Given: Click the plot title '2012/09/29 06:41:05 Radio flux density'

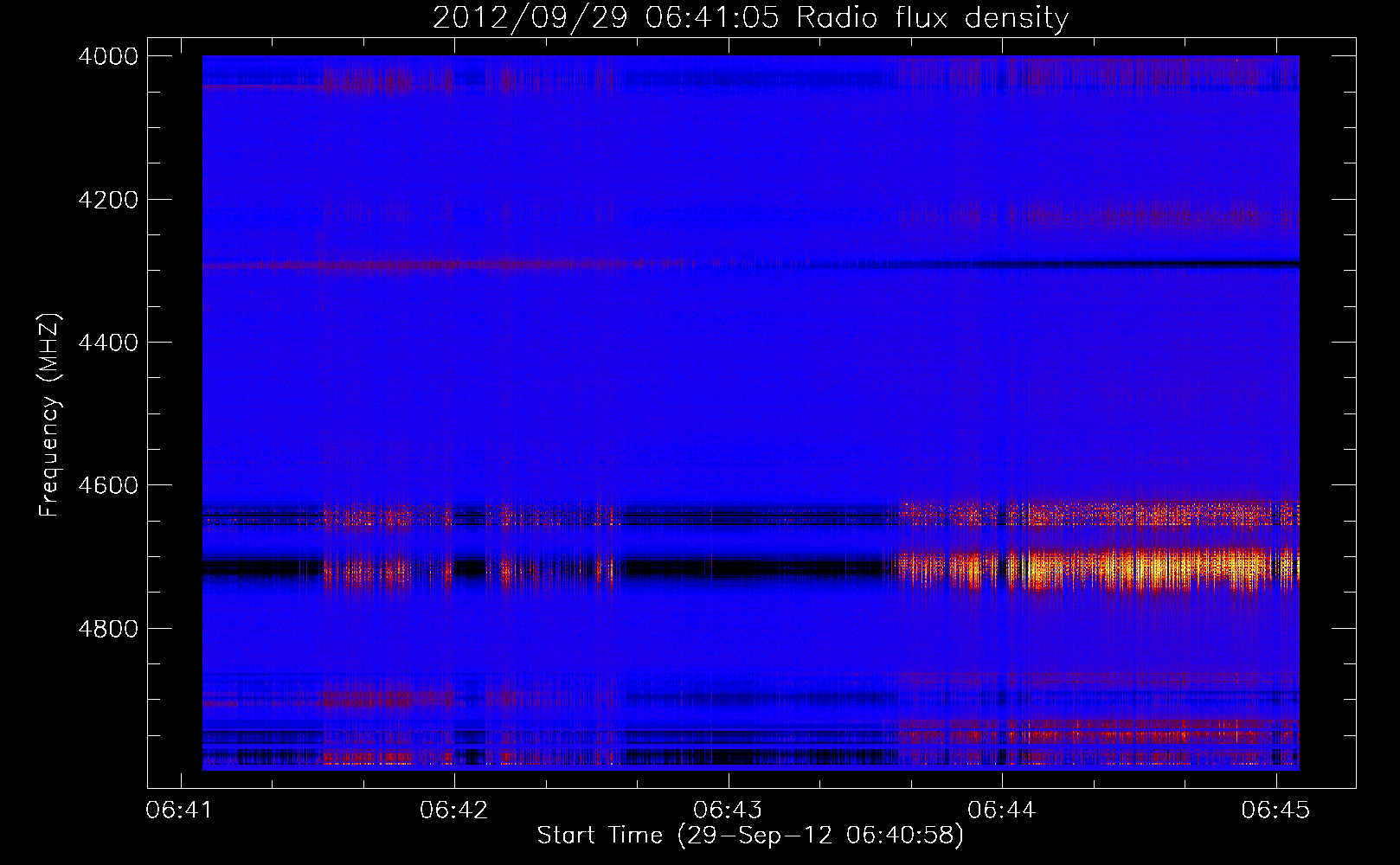Looking at the screenshot, I should (x=750, y=17).
